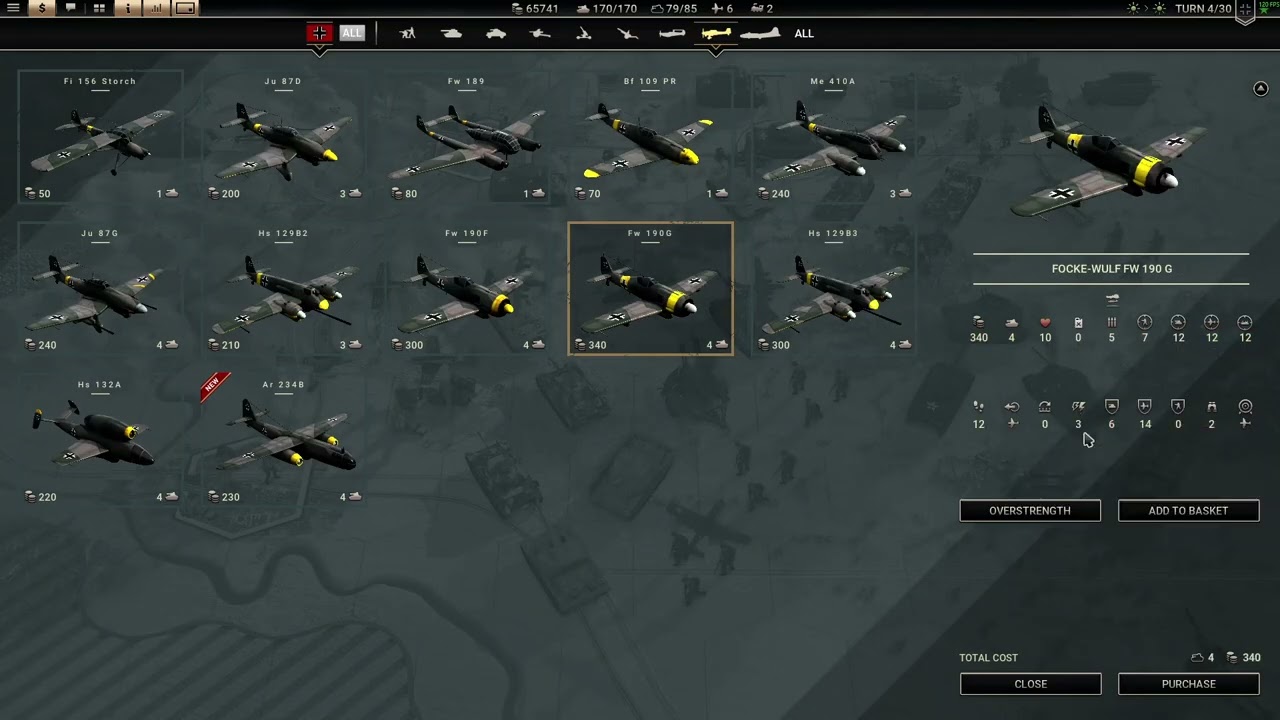The width and height of the screenshot is (1280, 720).
Task: Click the ammo bullets stat icon
Action: [1111, 322]
